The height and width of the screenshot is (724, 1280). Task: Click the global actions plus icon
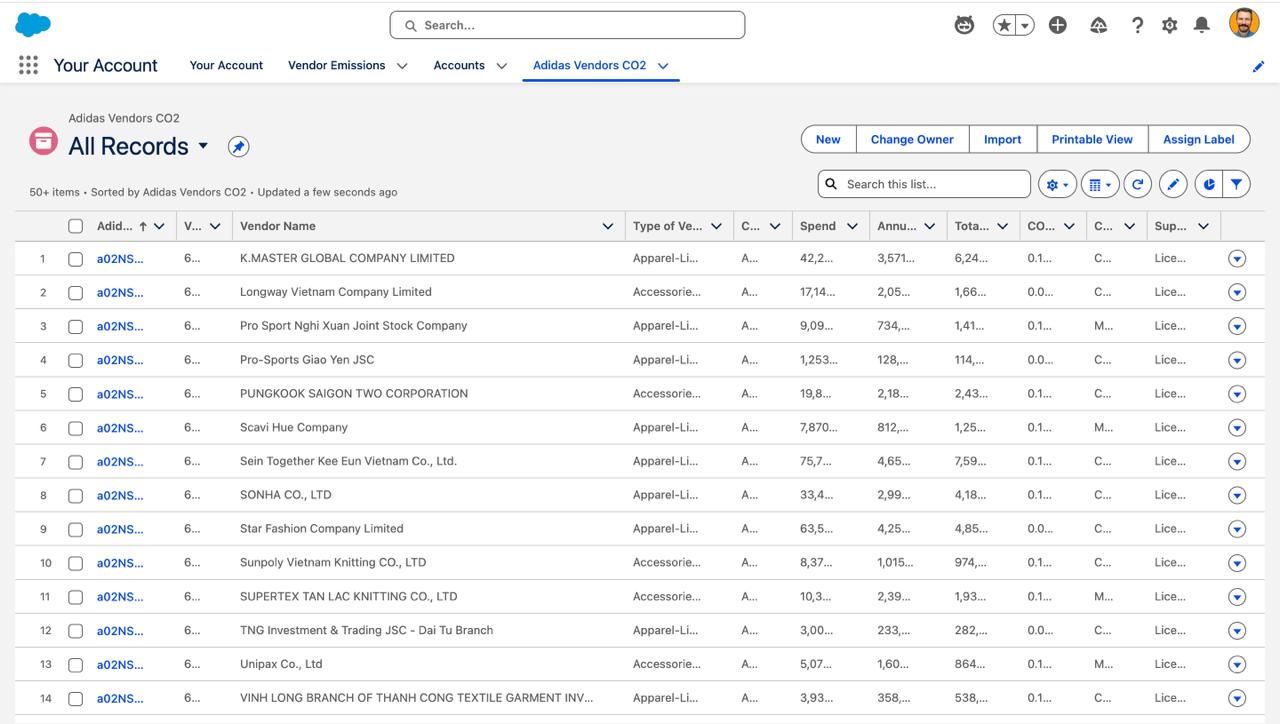(1058, 25)
